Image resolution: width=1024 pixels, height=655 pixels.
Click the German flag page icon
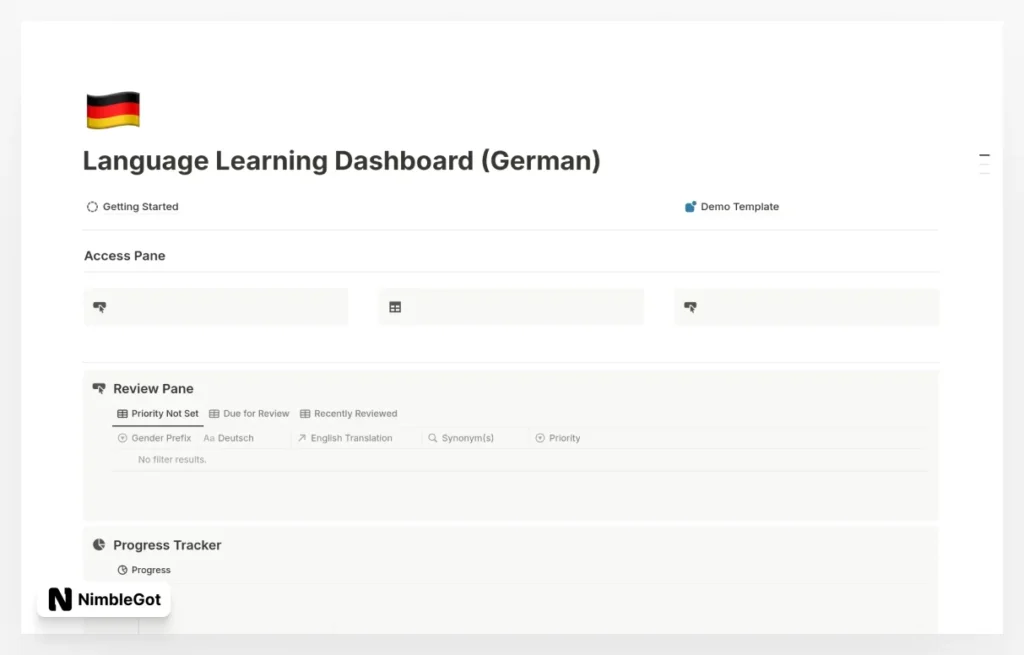click(112, 108)
